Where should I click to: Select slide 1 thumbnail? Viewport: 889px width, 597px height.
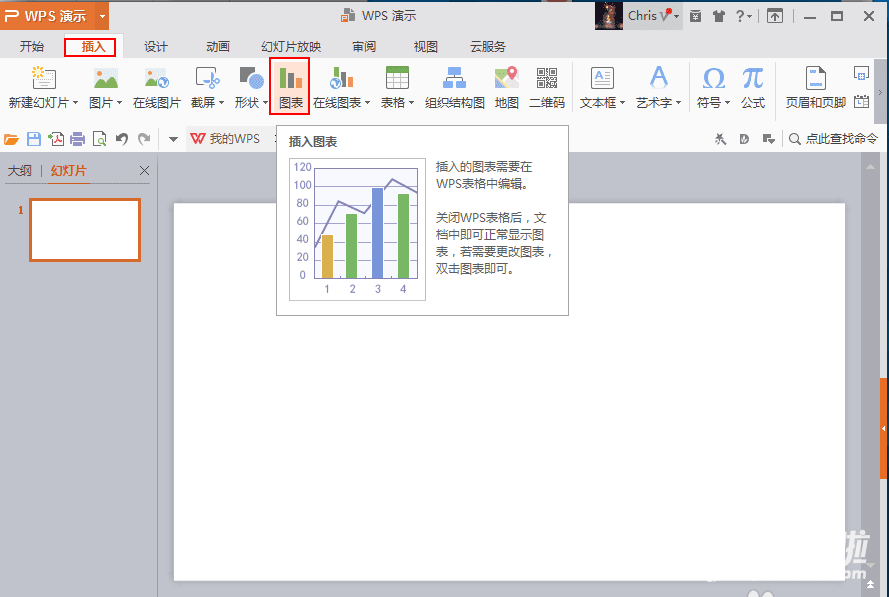(85, 230)
